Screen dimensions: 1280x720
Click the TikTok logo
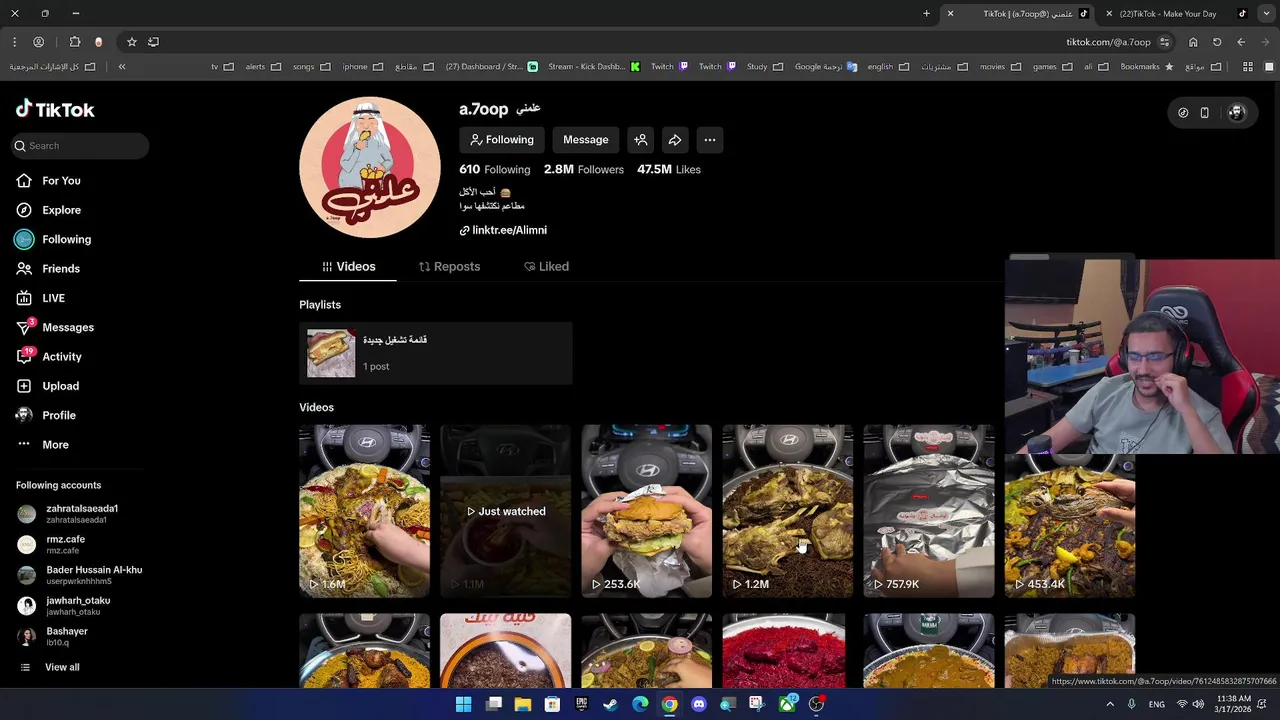55,110
